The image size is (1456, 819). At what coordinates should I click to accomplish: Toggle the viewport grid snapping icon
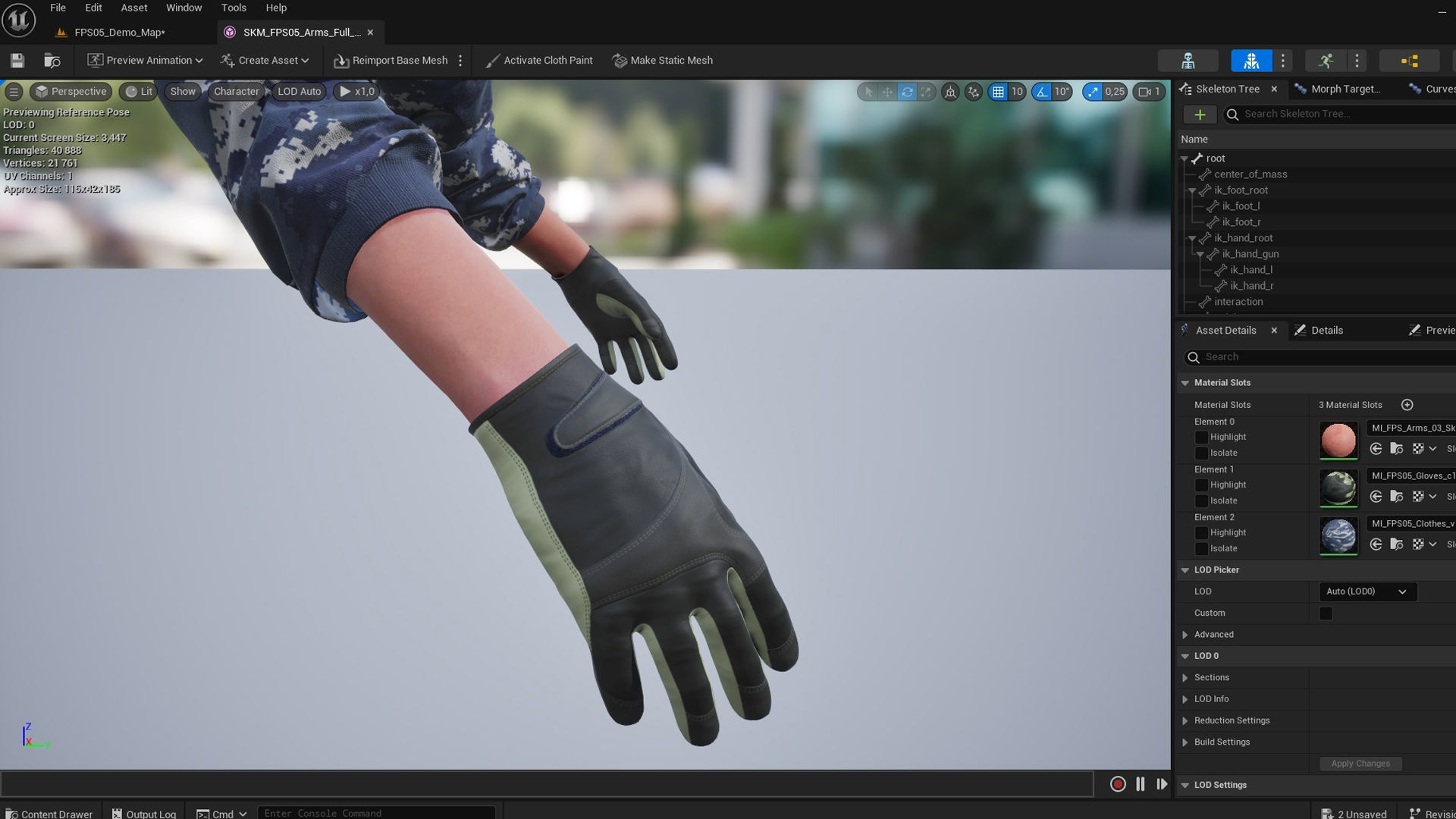coord(998,92)
